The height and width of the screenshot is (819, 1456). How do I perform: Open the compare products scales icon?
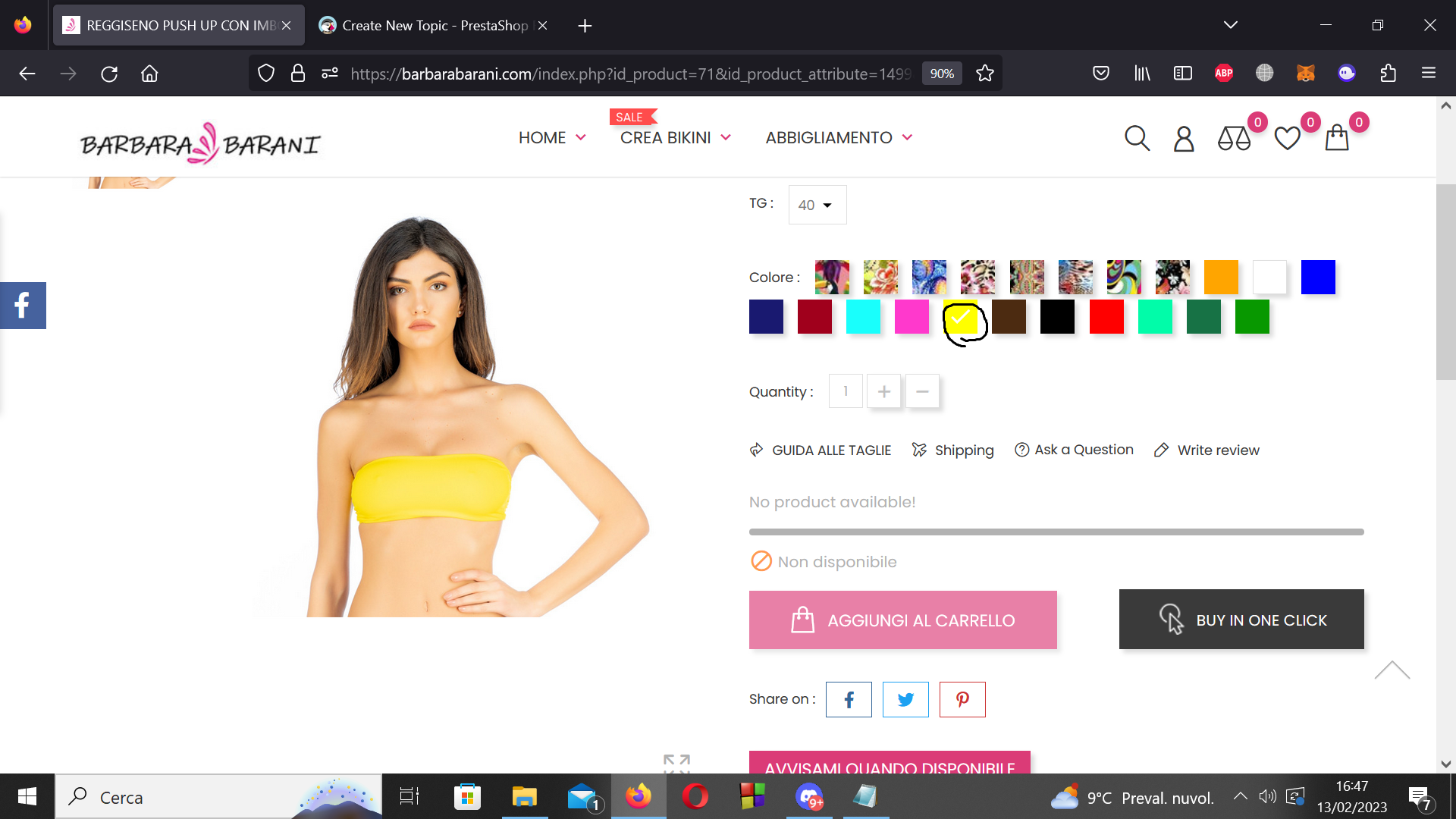click(1234, 139)
